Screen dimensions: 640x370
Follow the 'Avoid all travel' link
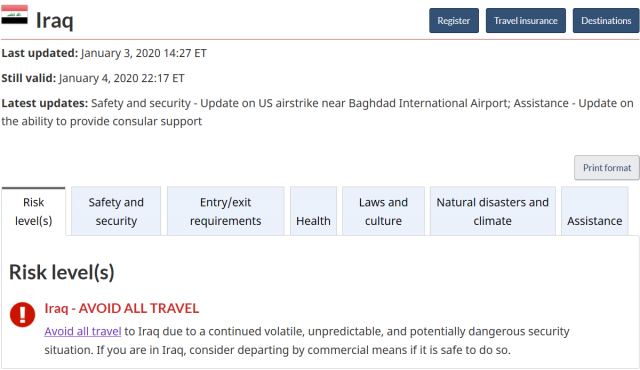click(x=83, y=331)
